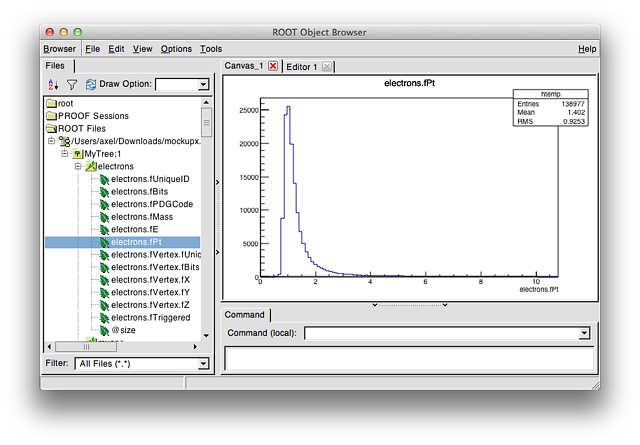Screen dimensions: 640x445
Task: Click the electrons.fTriggered leaf icon
Action: coord(104,317)
